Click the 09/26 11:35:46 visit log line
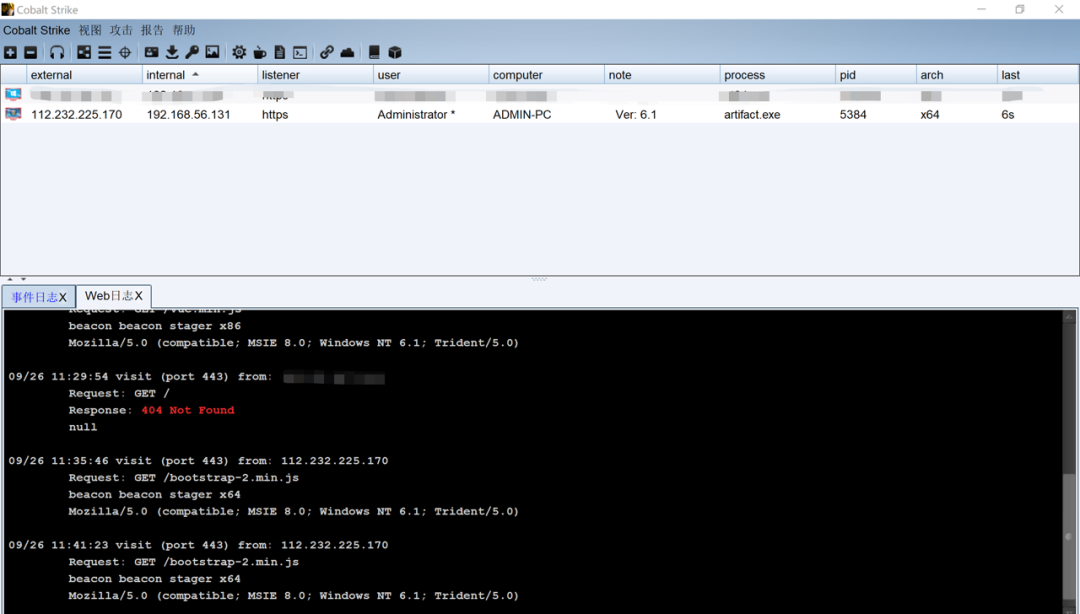Screen dimensions: 1080x614 (198, 461)
